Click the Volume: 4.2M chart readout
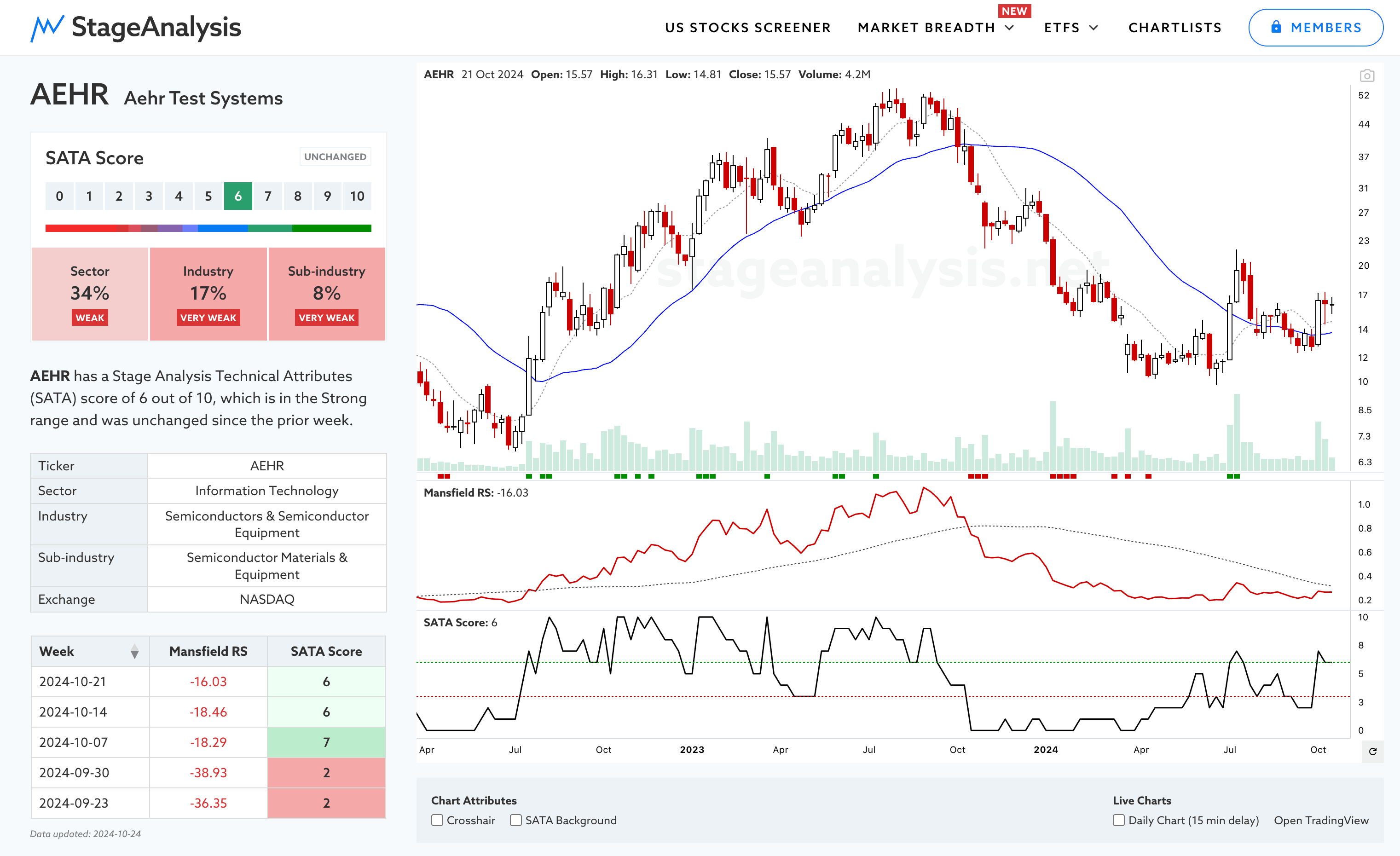Viewport: 1400px width, 856px height. click(x=834, y=75)
